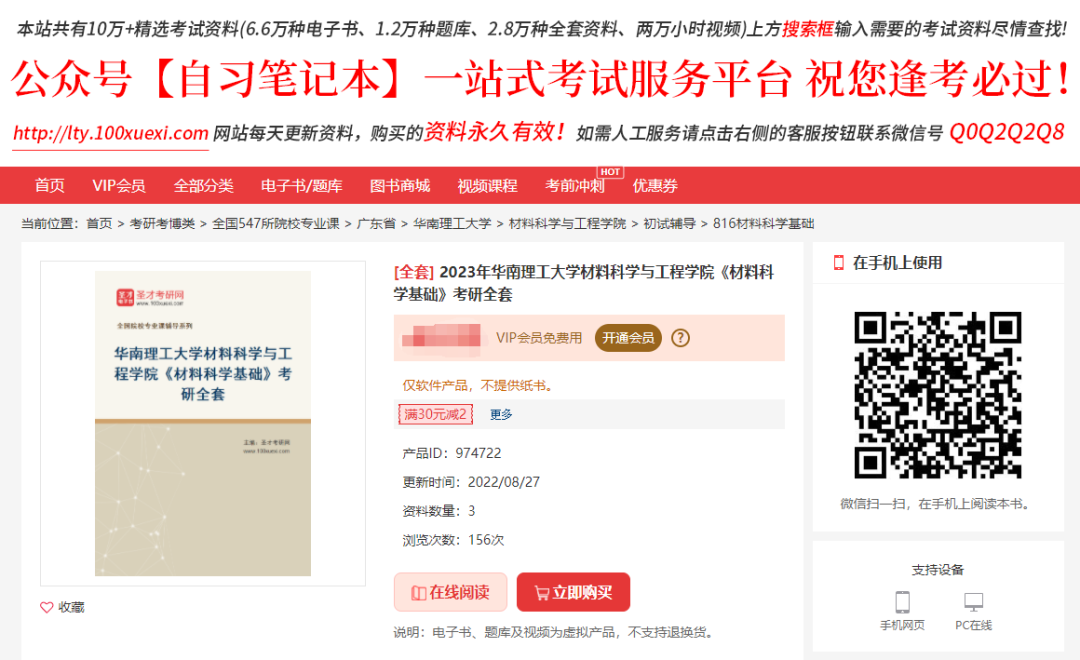
Task: Click the red phone icon beside 在手机上使用
Action: tap(838, 262)
